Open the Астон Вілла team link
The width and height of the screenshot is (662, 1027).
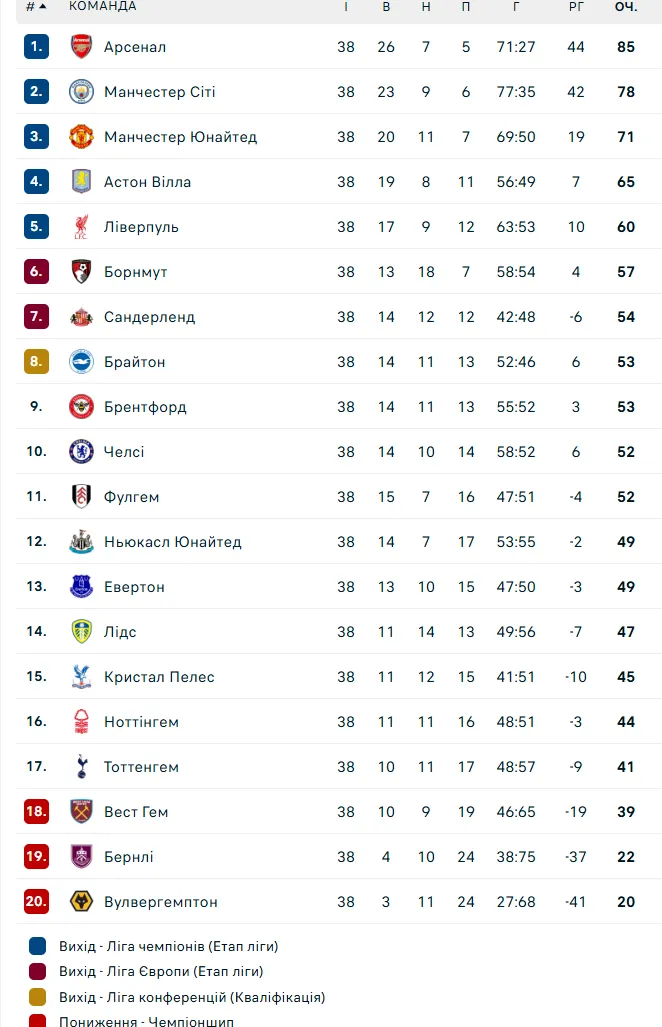coord(147,182)
